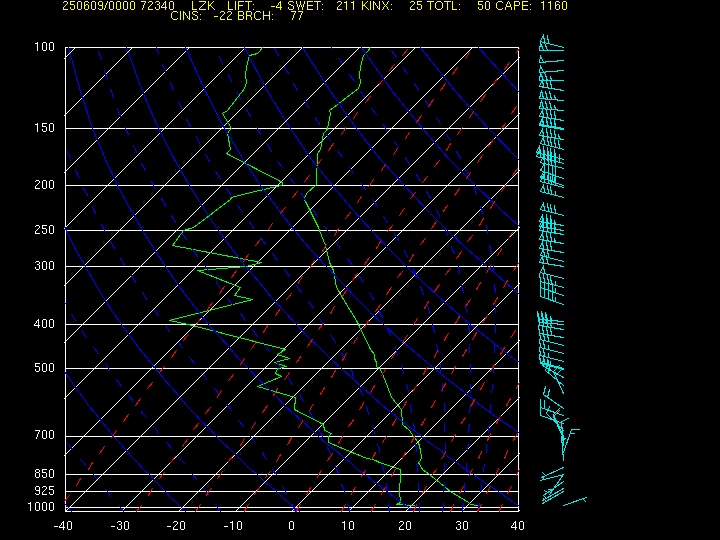Image resolution: width=720 pixels, height=540 pixels.
Task: Click the -30 temperature axis label
Action: point(120,526)
